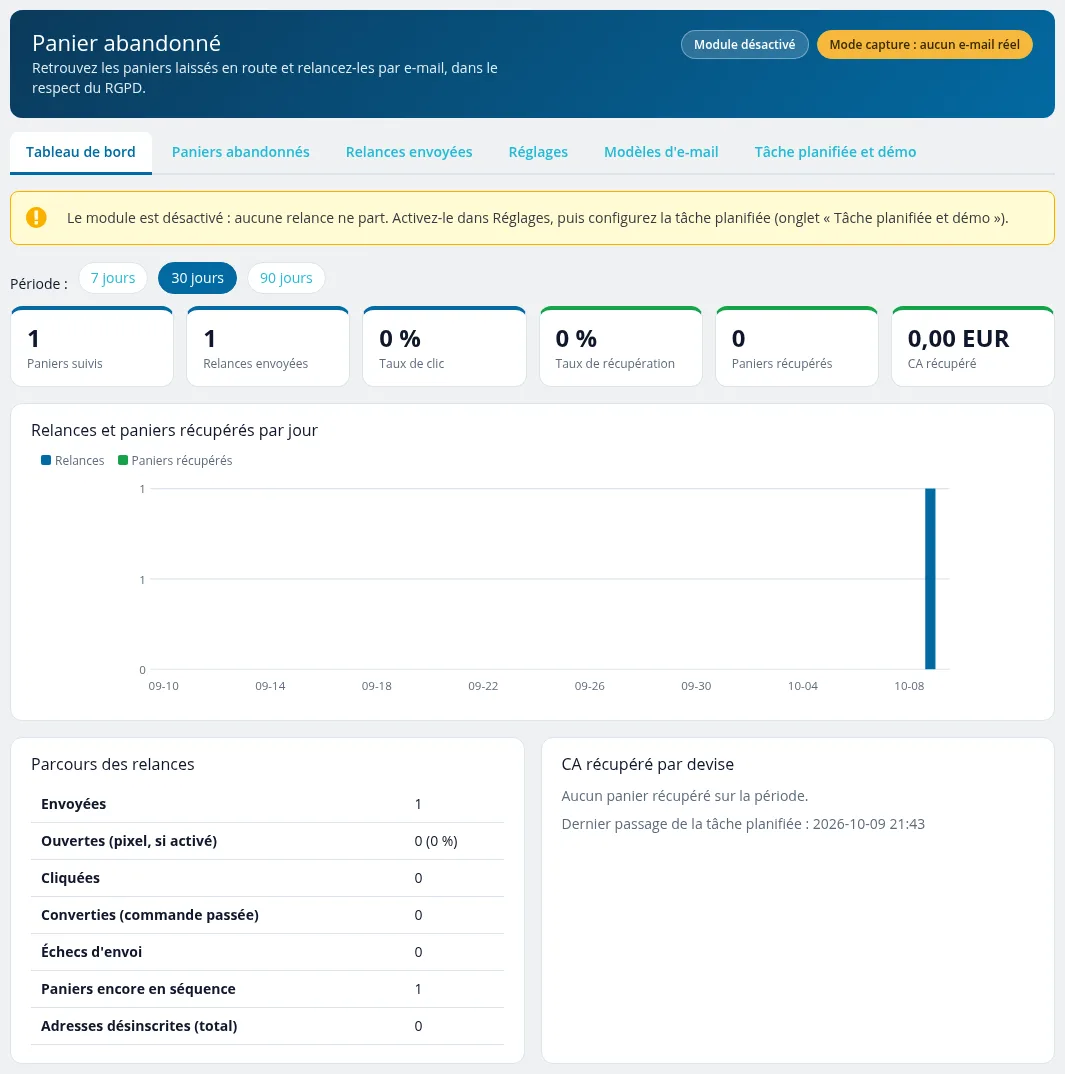Click the 10-08 date label on chart axis
The width and height of the screenshot is (1065, 1074).
pos(909,686)
